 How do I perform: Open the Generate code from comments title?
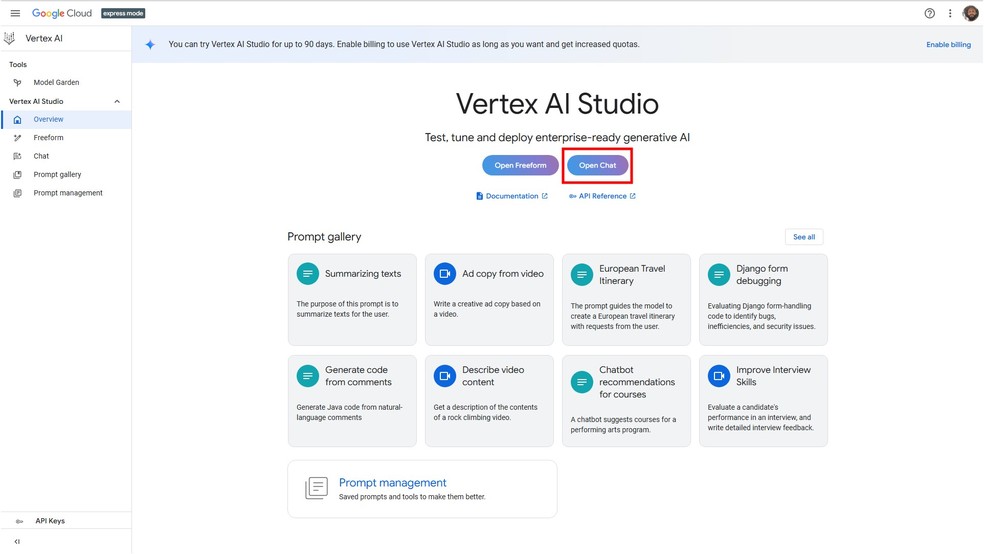coord(358,376)
